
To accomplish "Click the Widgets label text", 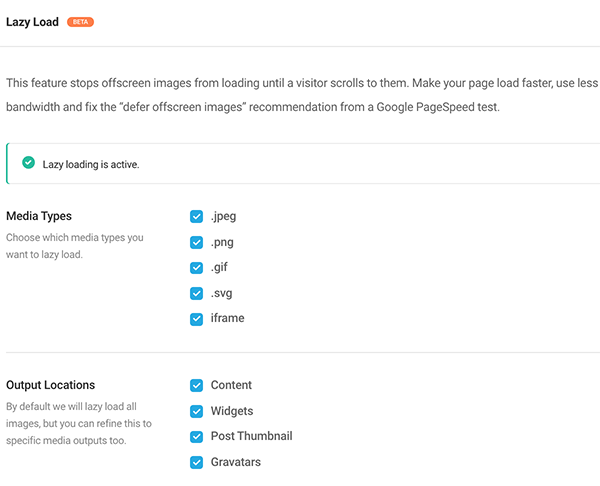I will pos(232,411).
